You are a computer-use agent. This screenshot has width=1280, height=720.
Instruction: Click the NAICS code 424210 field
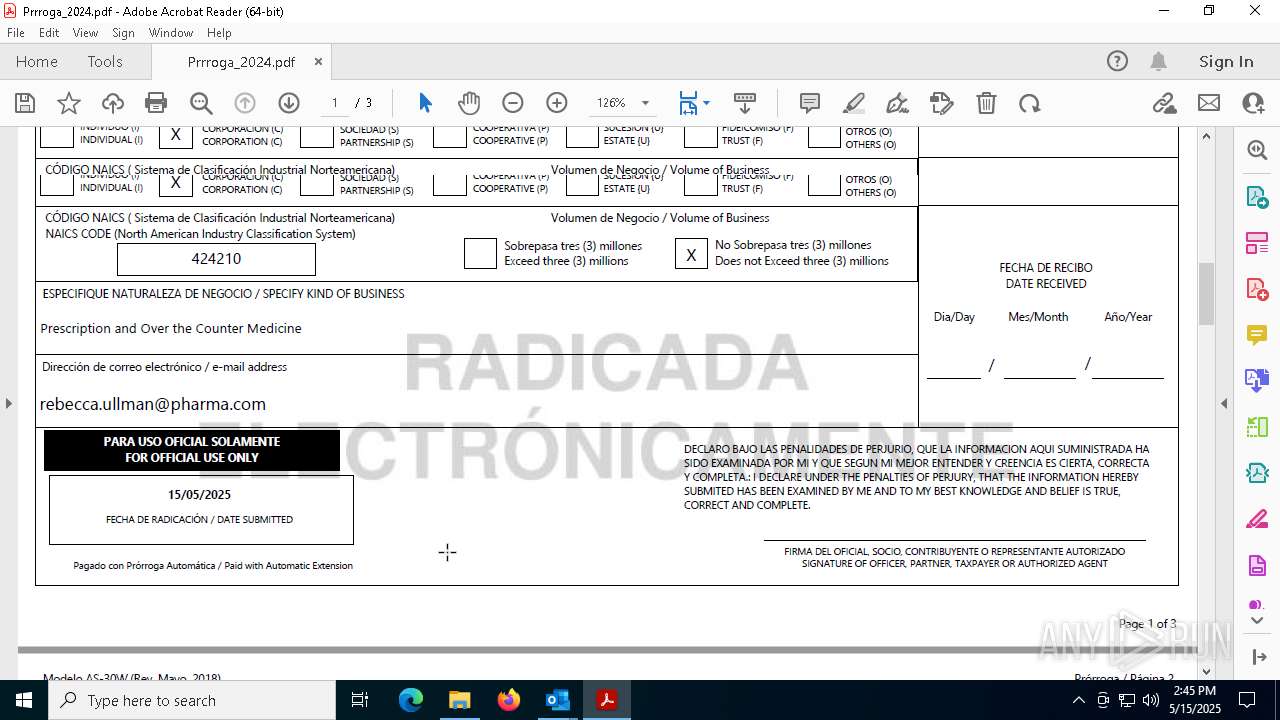pyautogui.click(x=216, y=259)
